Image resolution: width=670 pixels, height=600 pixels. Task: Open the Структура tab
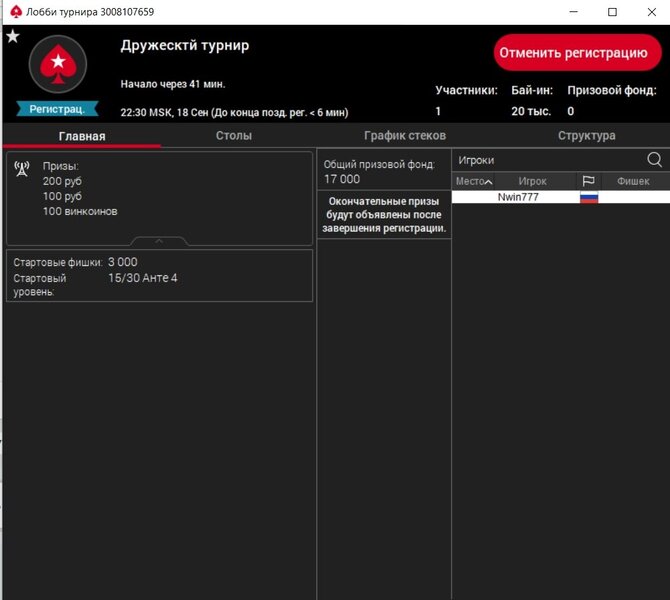[x=586, y=136]
